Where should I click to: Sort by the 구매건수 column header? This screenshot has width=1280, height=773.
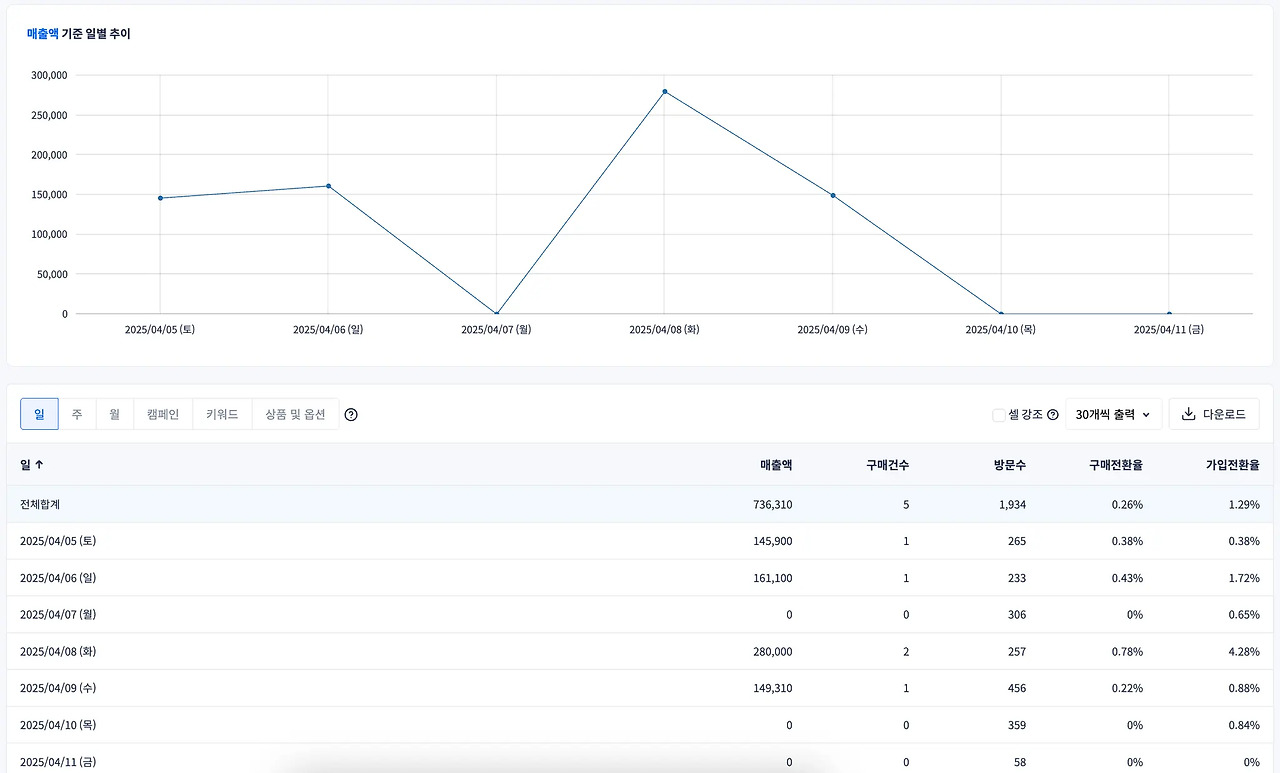(887, 465)
